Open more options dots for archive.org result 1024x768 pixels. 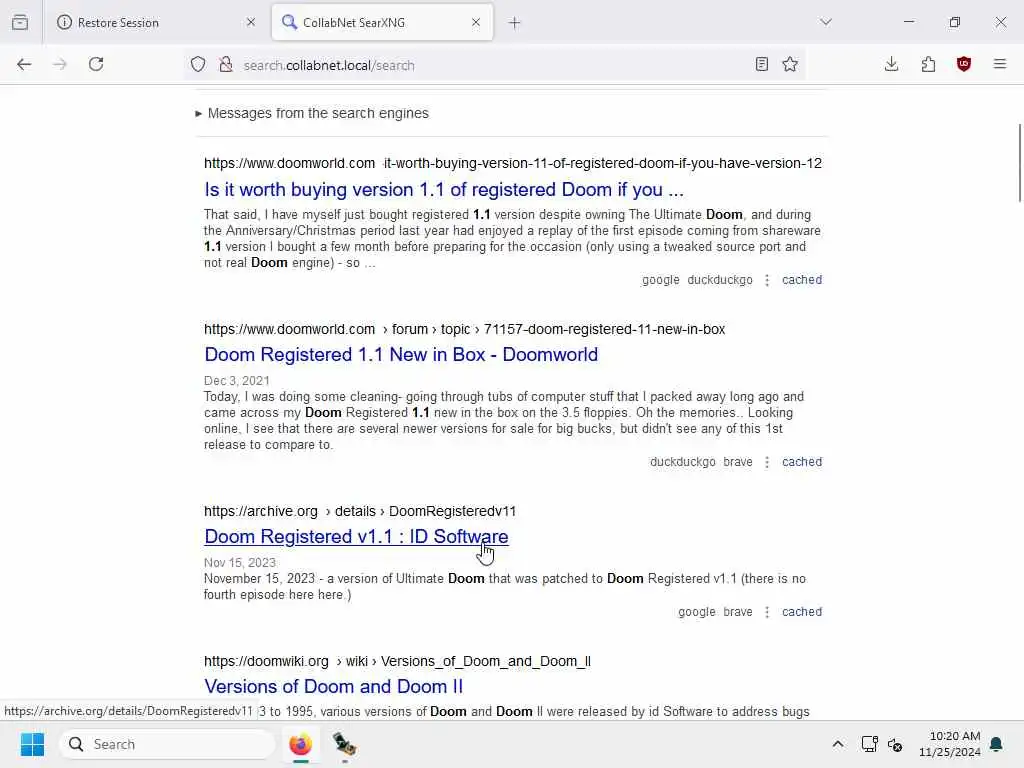(x=767, y=612)
